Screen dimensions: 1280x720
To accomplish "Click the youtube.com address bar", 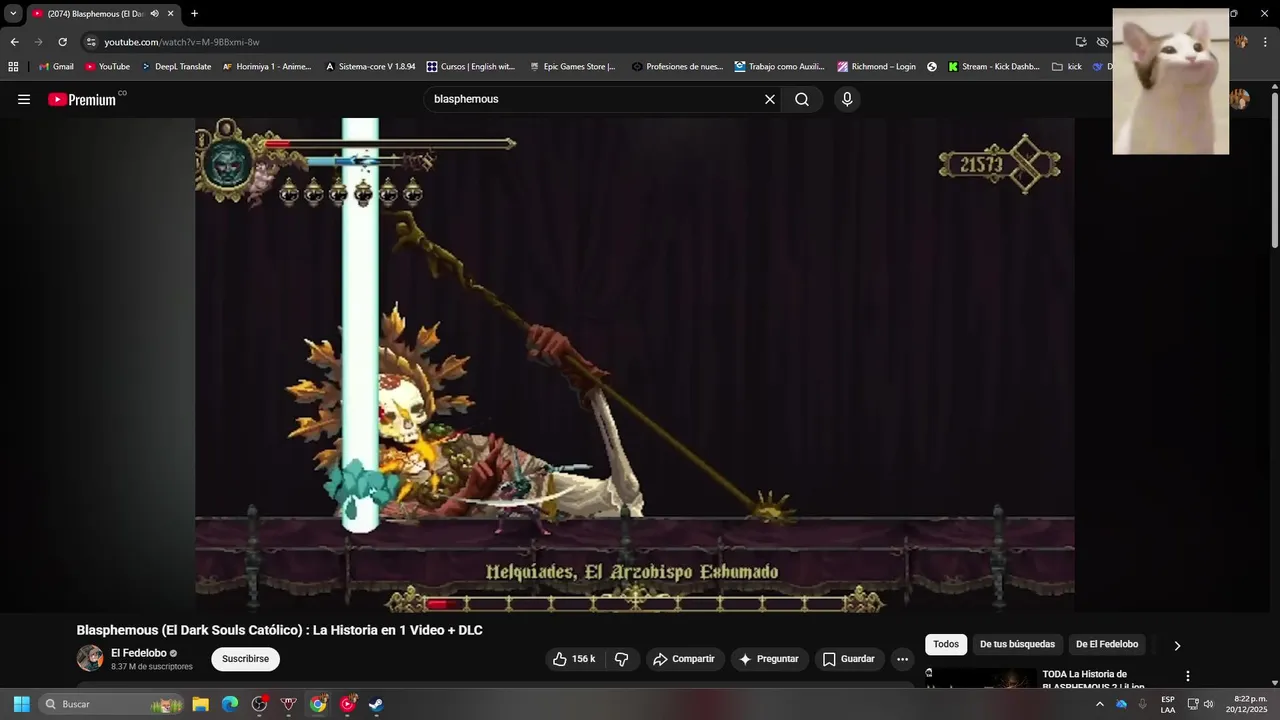I will point(182,42).
